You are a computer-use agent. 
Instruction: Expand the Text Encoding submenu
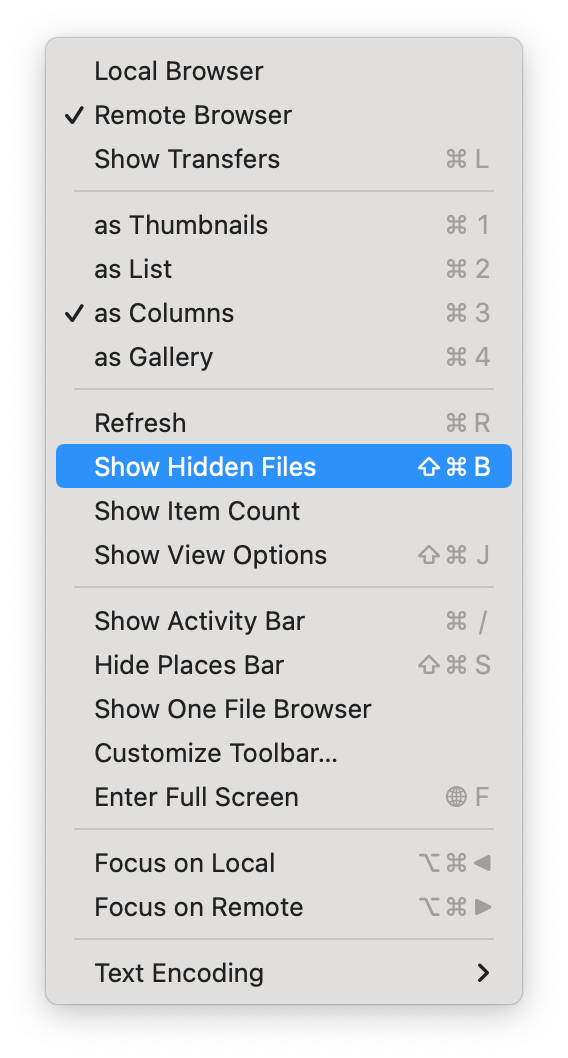283,973
